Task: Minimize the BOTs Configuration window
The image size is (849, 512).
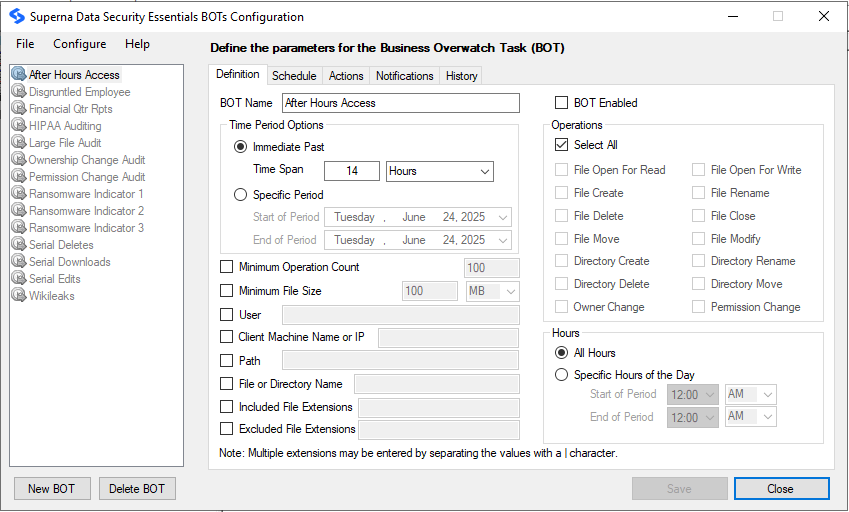Action: (733, 16)
